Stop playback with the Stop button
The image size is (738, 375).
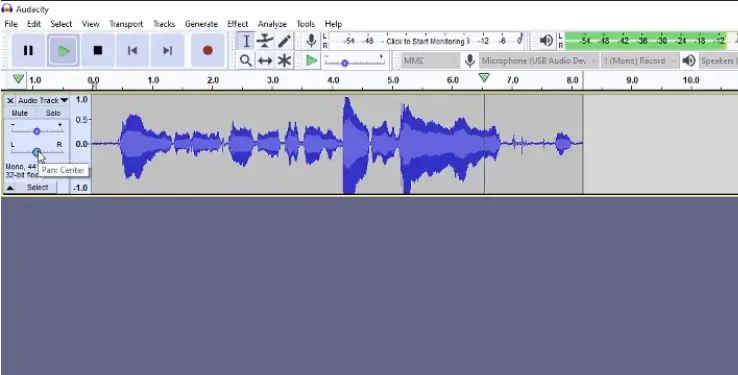pyautogui.click(x=98, y=50)
